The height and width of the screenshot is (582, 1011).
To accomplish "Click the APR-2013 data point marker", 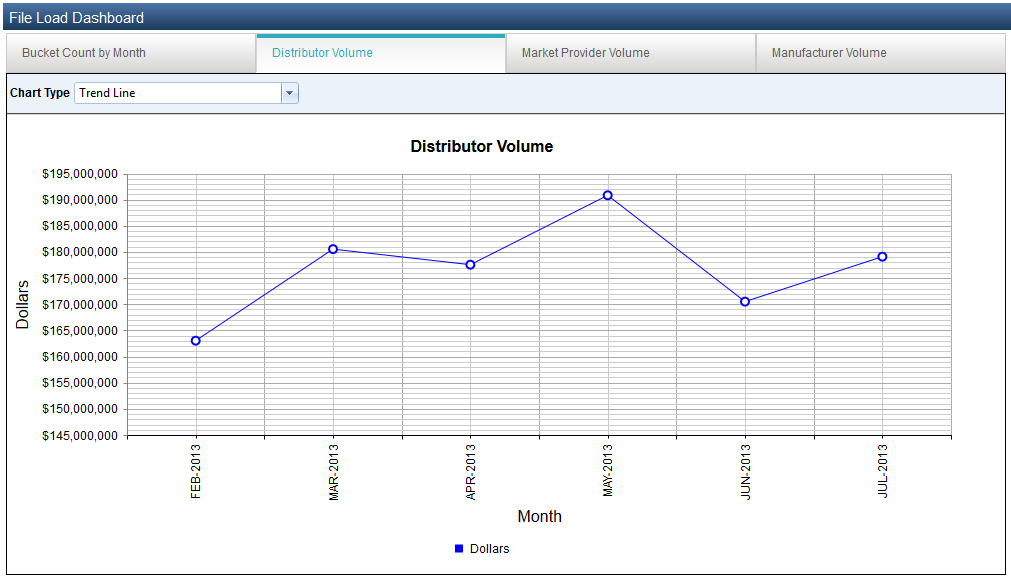I will (470, 264).
